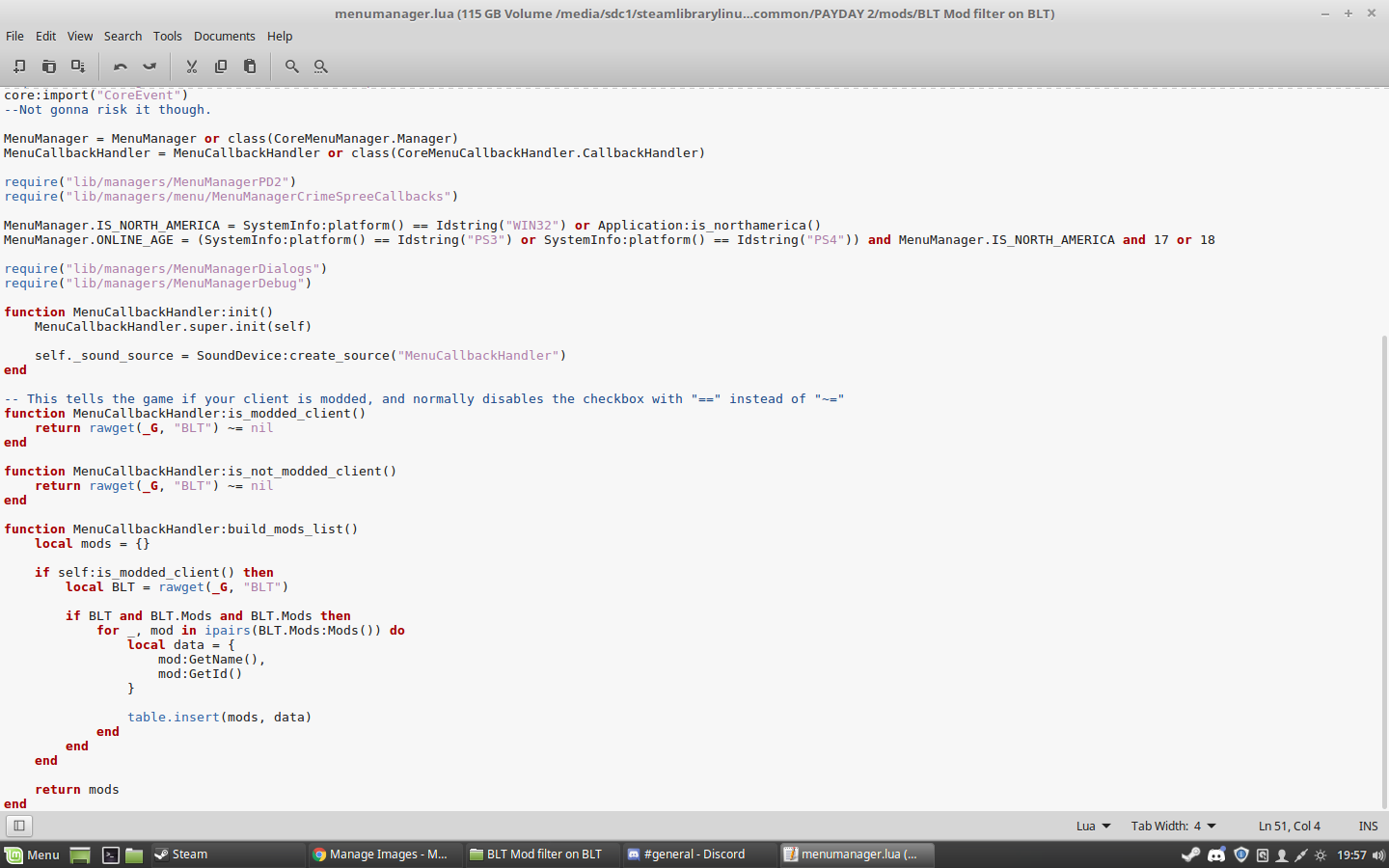The width and height of the screenshot is (1389, 868).
Task: Click the Open file toolbar icon
Action: [x=49, y=67]
